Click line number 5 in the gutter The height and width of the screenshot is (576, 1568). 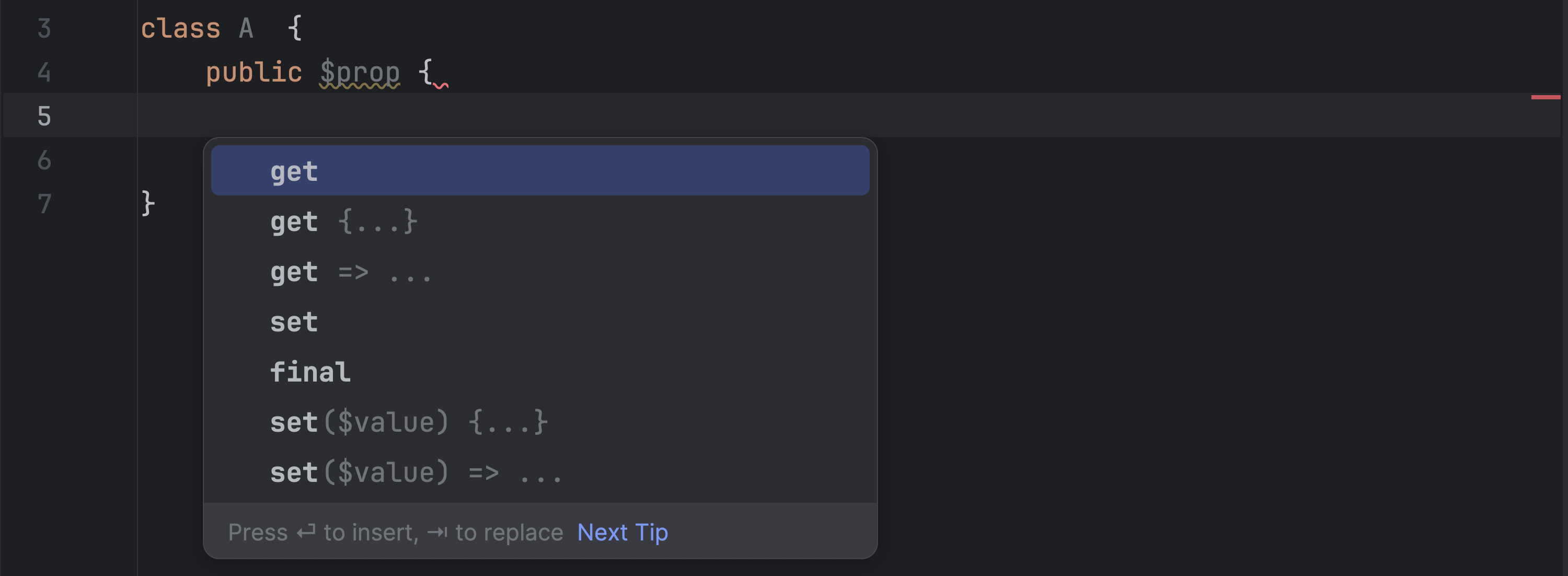pos(43,116)
